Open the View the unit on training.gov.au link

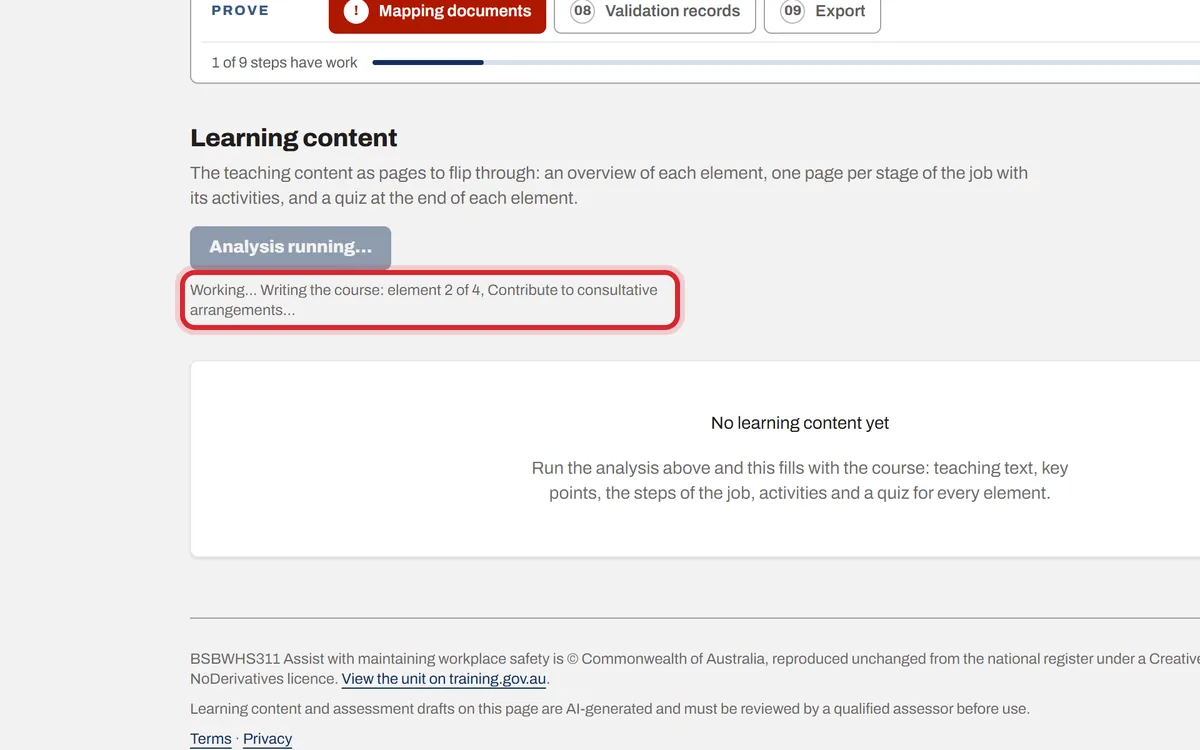444,679
